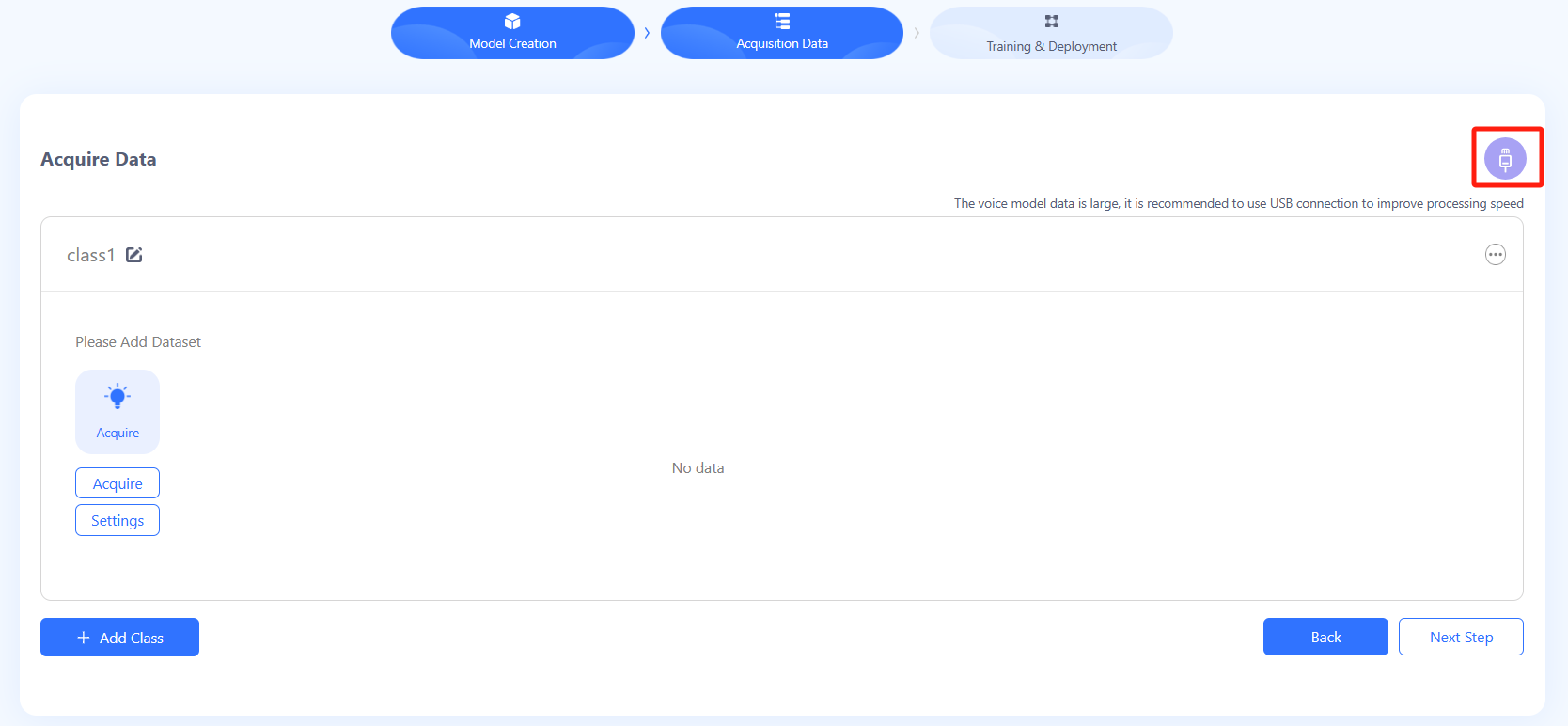Viewport: 1568px width, 726px height.
Task: Click the Add Class button label
Action: (x=132, y=638)
